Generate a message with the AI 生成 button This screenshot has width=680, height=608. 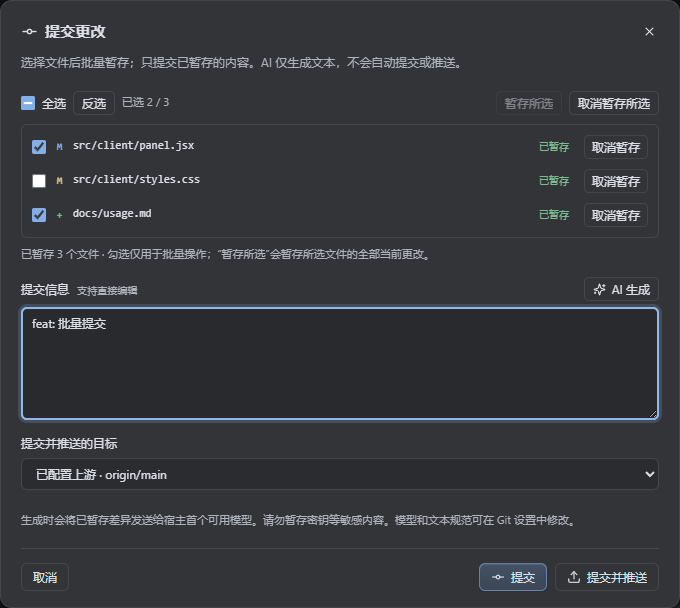pyautogui.click(x=621, y=289)
